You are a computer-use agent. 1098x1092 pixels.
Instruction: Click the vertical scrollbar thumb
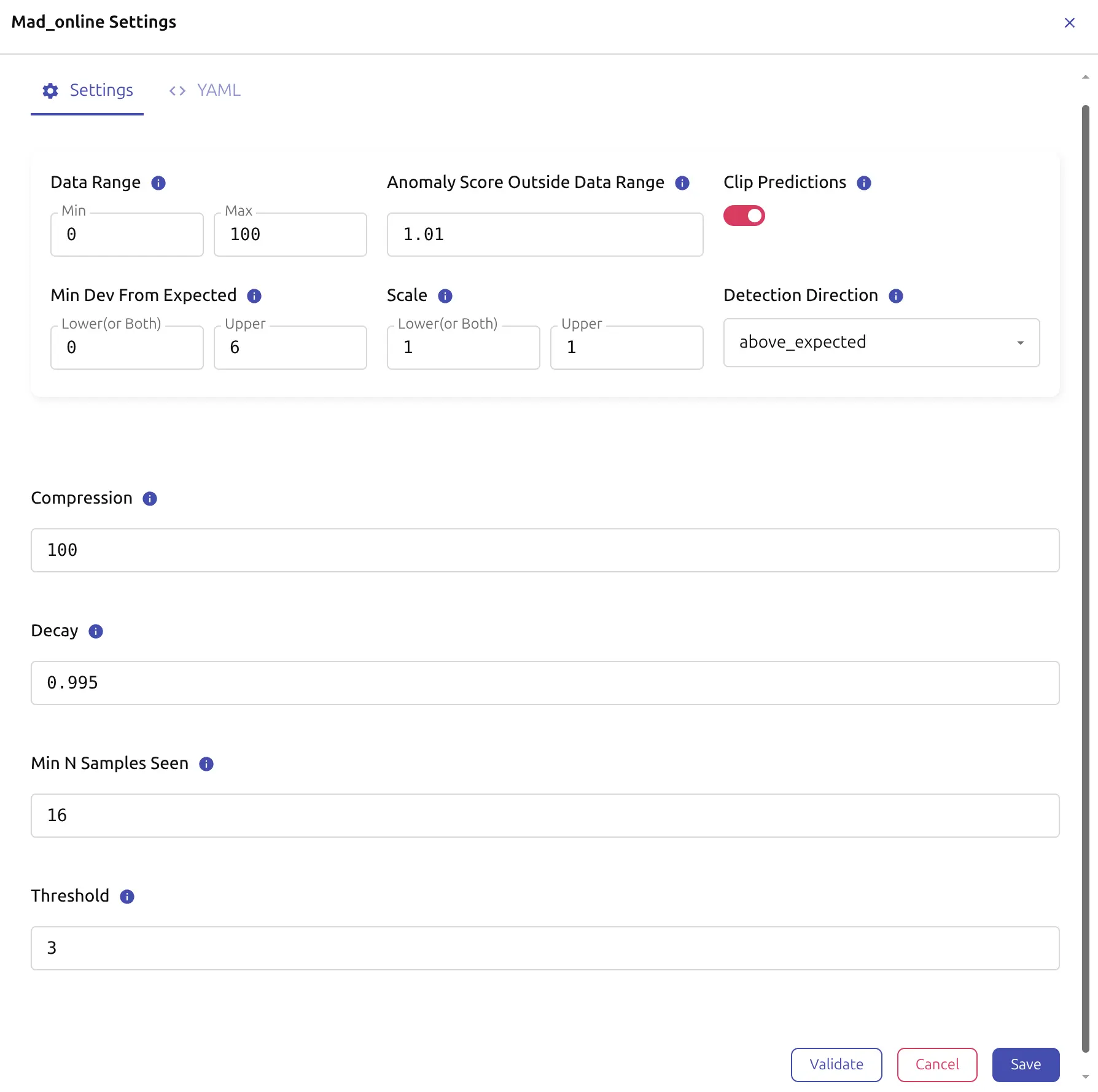[1085, 577]
